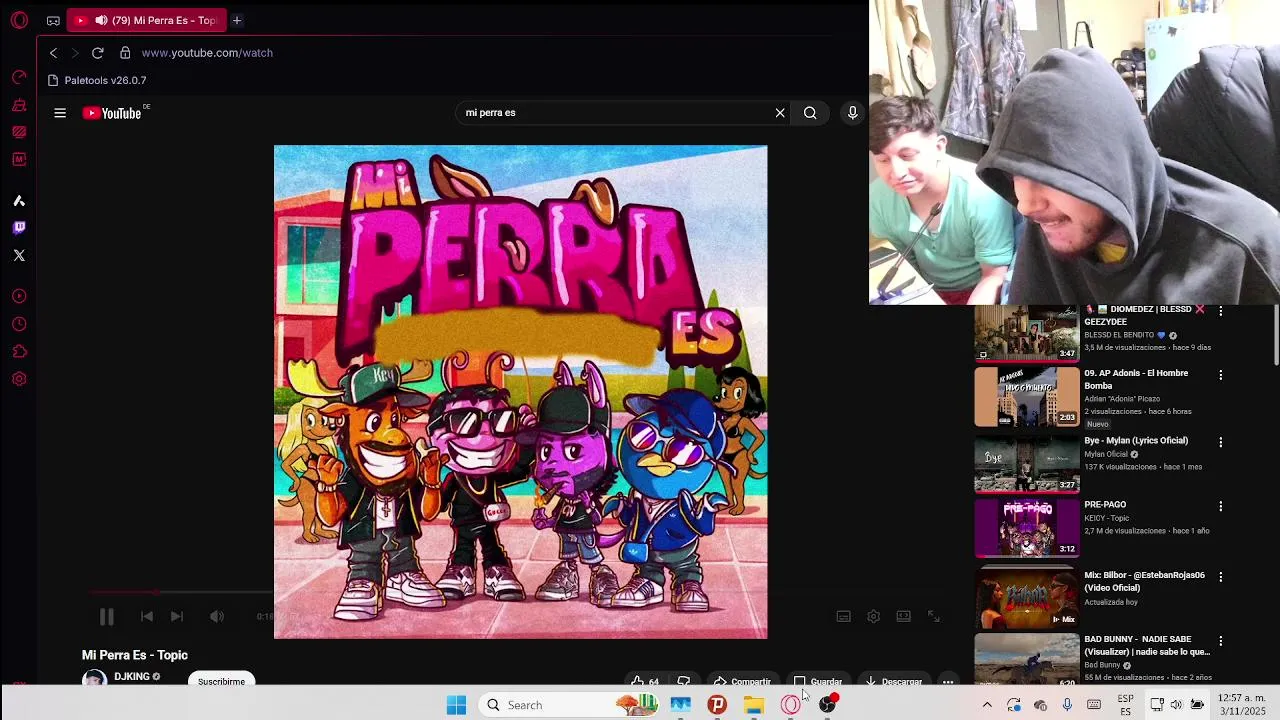This screenshot has height=720, width=1280.
Task: Enter fullscreen in the video player
Action: click(x=933, y=617)
